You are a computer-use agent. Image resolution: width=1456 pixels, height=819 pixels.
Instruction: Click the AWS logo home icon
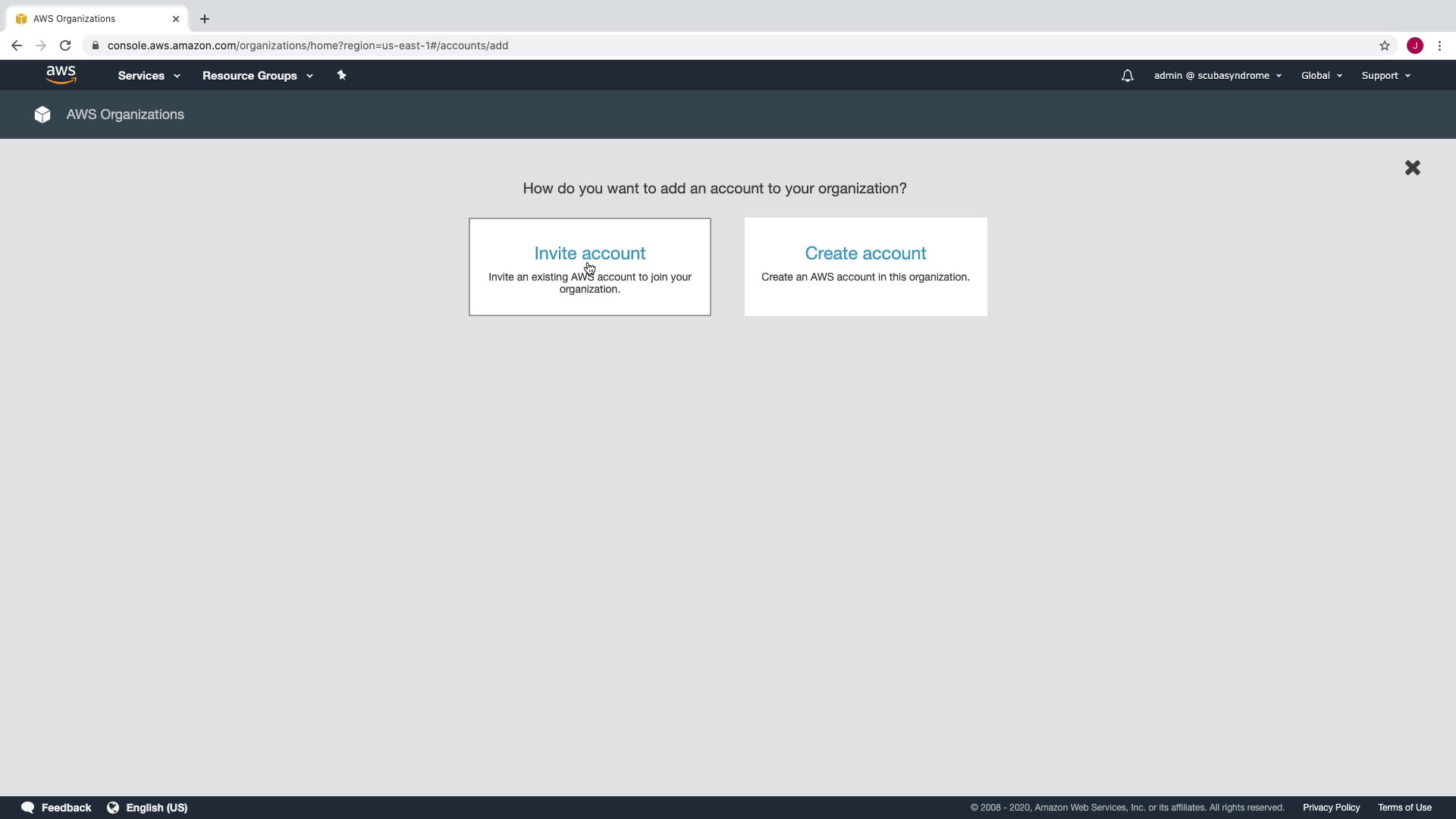(x=61, y=74)
